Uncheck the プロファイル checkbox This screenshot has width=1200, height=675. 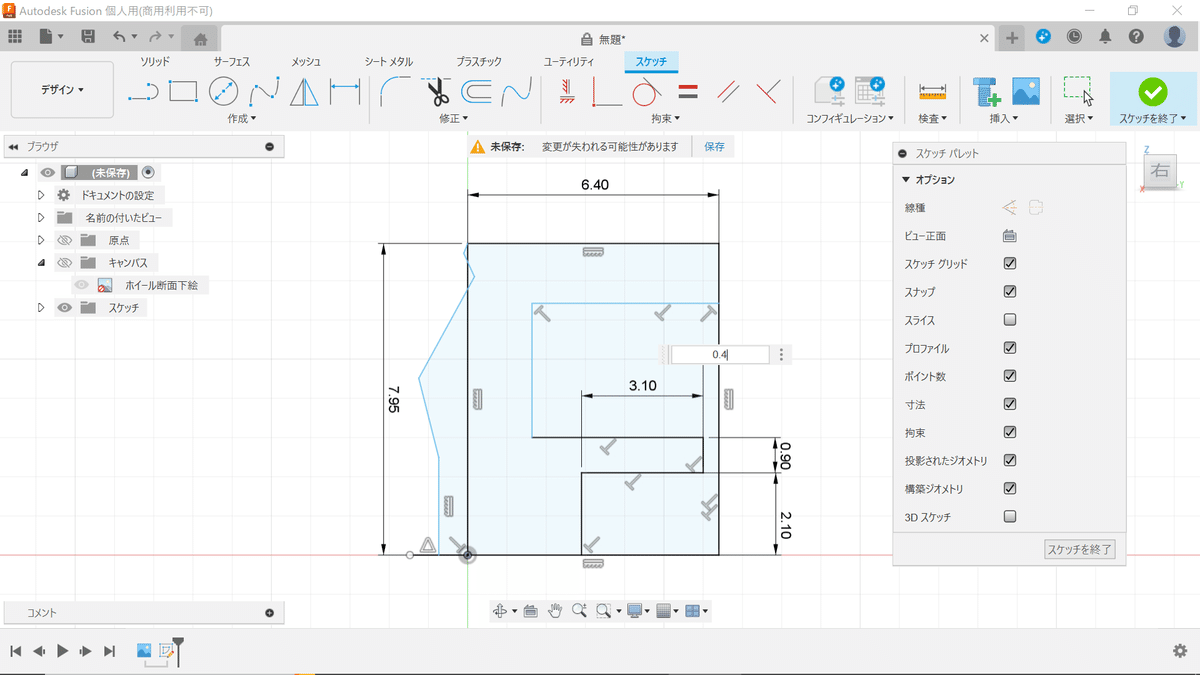tap(1010, 348)
